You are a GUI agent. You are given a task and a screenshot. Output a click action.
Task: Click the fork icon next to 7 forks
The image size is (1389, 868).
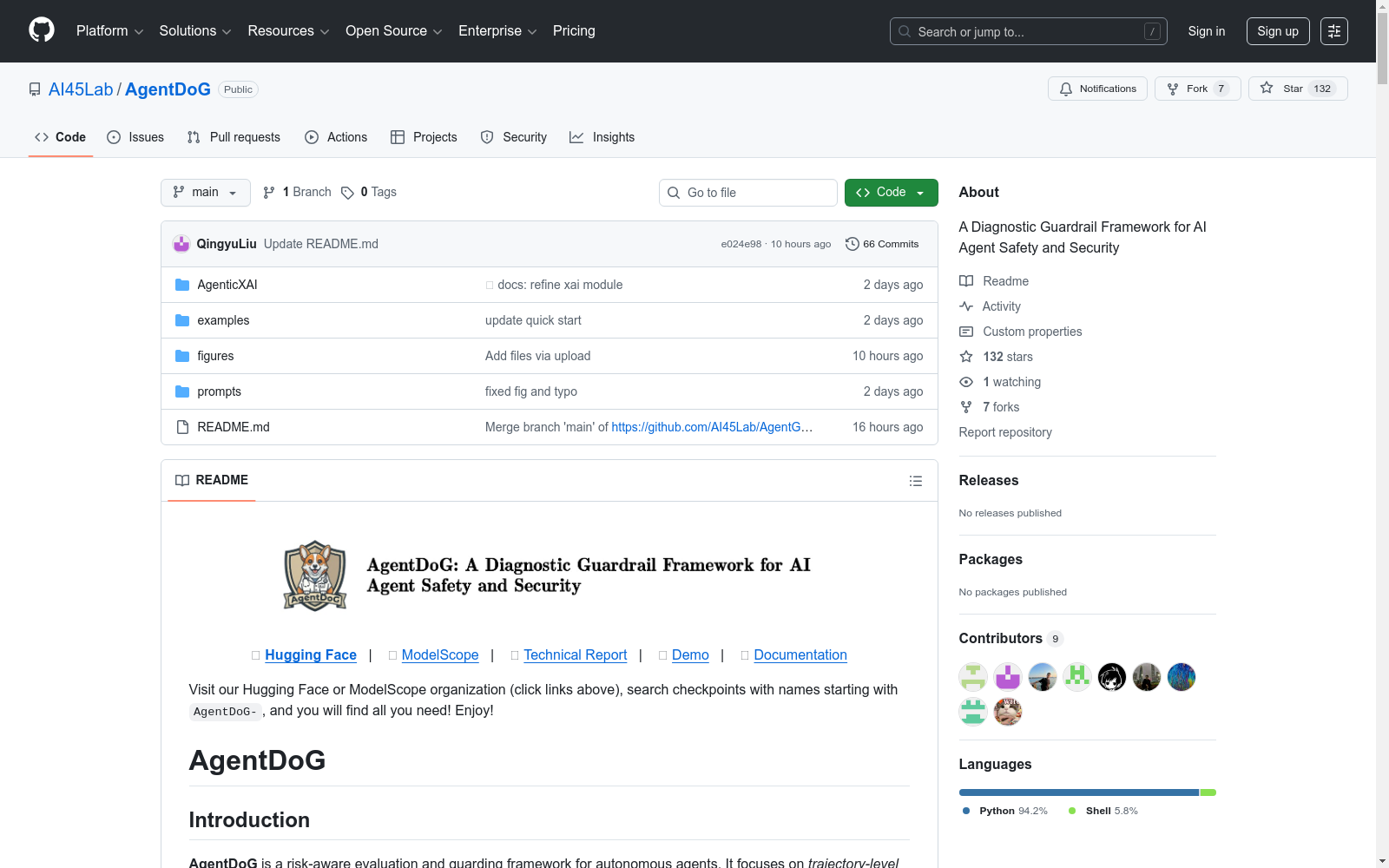[966, 407]
